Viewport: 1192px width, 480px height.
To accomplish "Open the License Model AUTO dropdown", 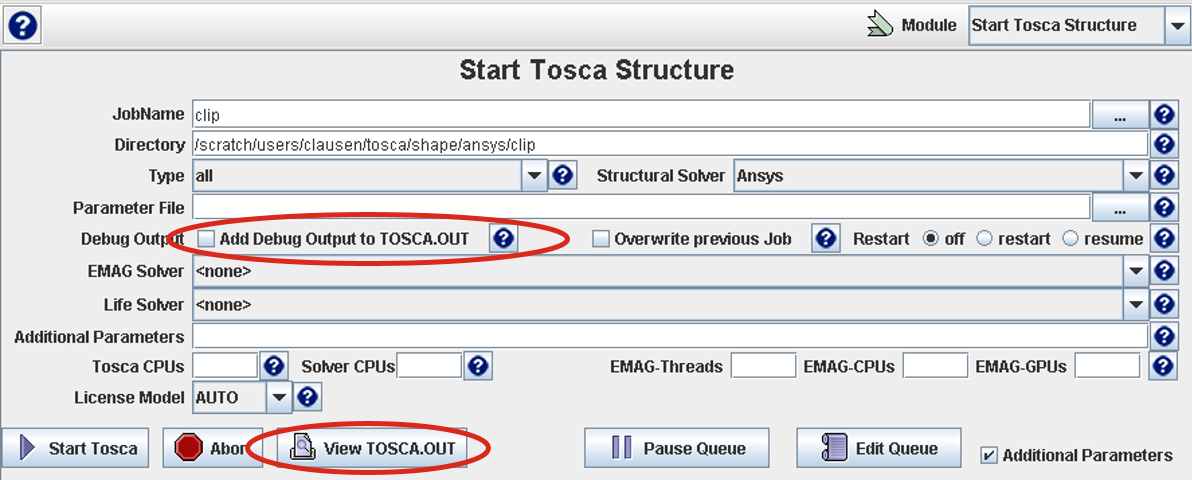I will click(x=278, y=397).
